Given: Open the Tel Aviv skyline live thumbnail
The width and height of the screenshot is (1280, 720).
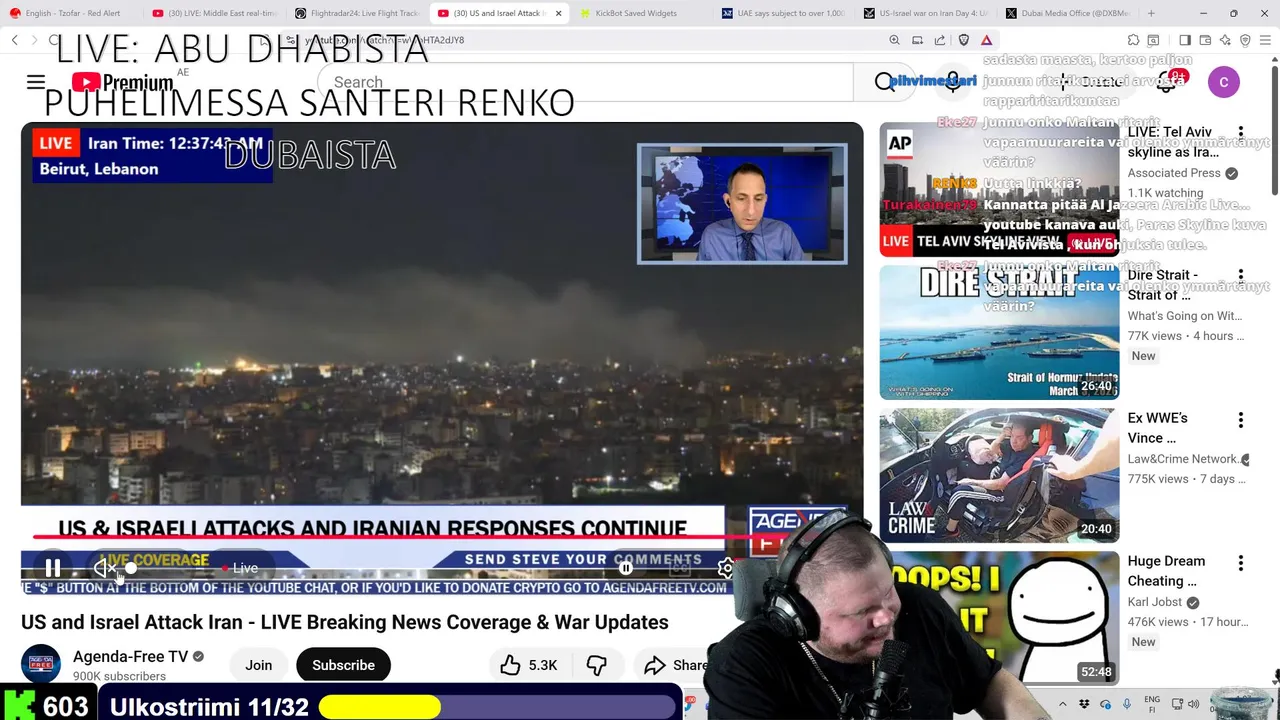Looking at the screenshot, I should 999,189.
